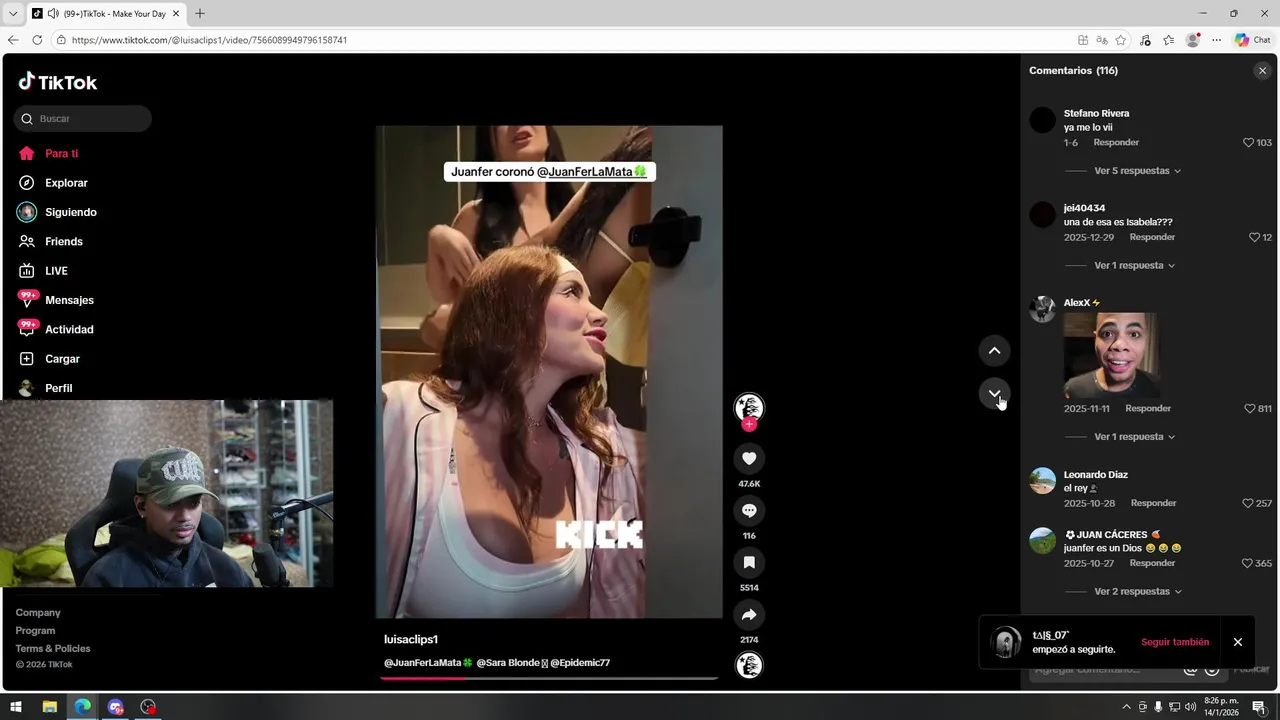The width and height of the screenshot is (1280, 720).
Task: Open browser favorites list icon
Action: pyautogui.click(x=1169, y=40)
